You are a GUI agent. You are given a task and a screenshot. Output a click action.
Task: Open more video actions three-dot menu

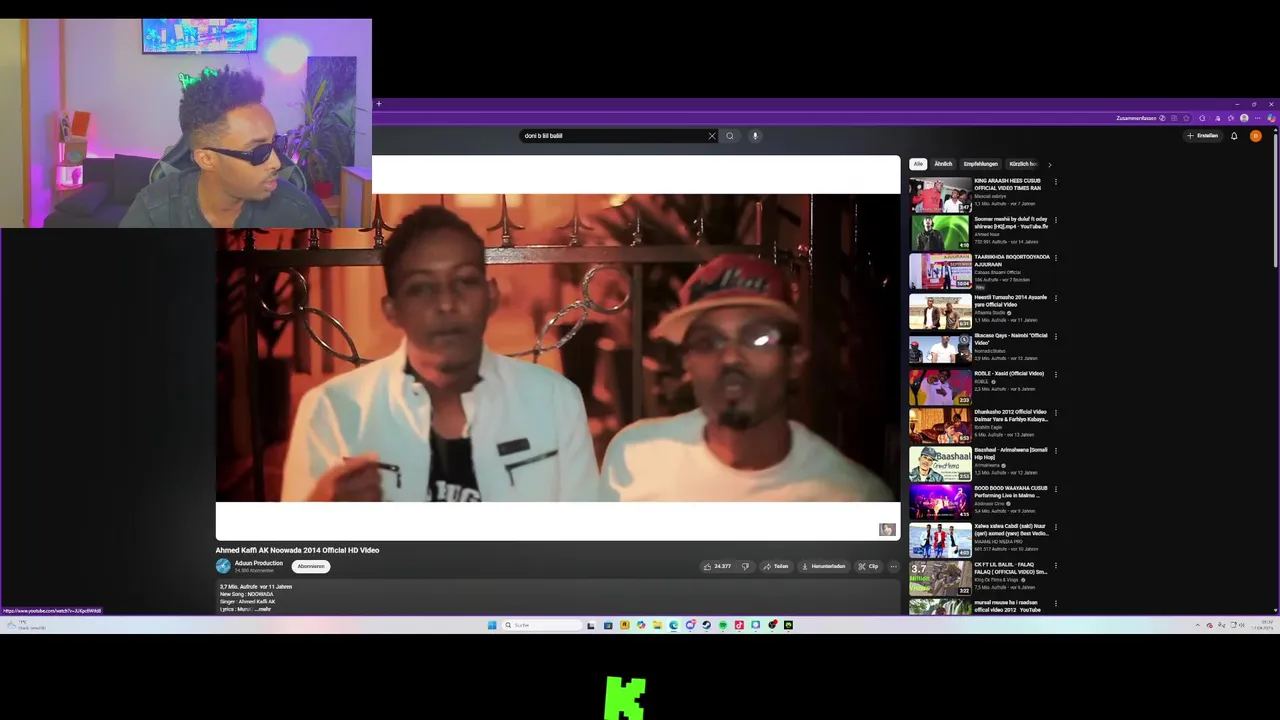coord(894,566)
